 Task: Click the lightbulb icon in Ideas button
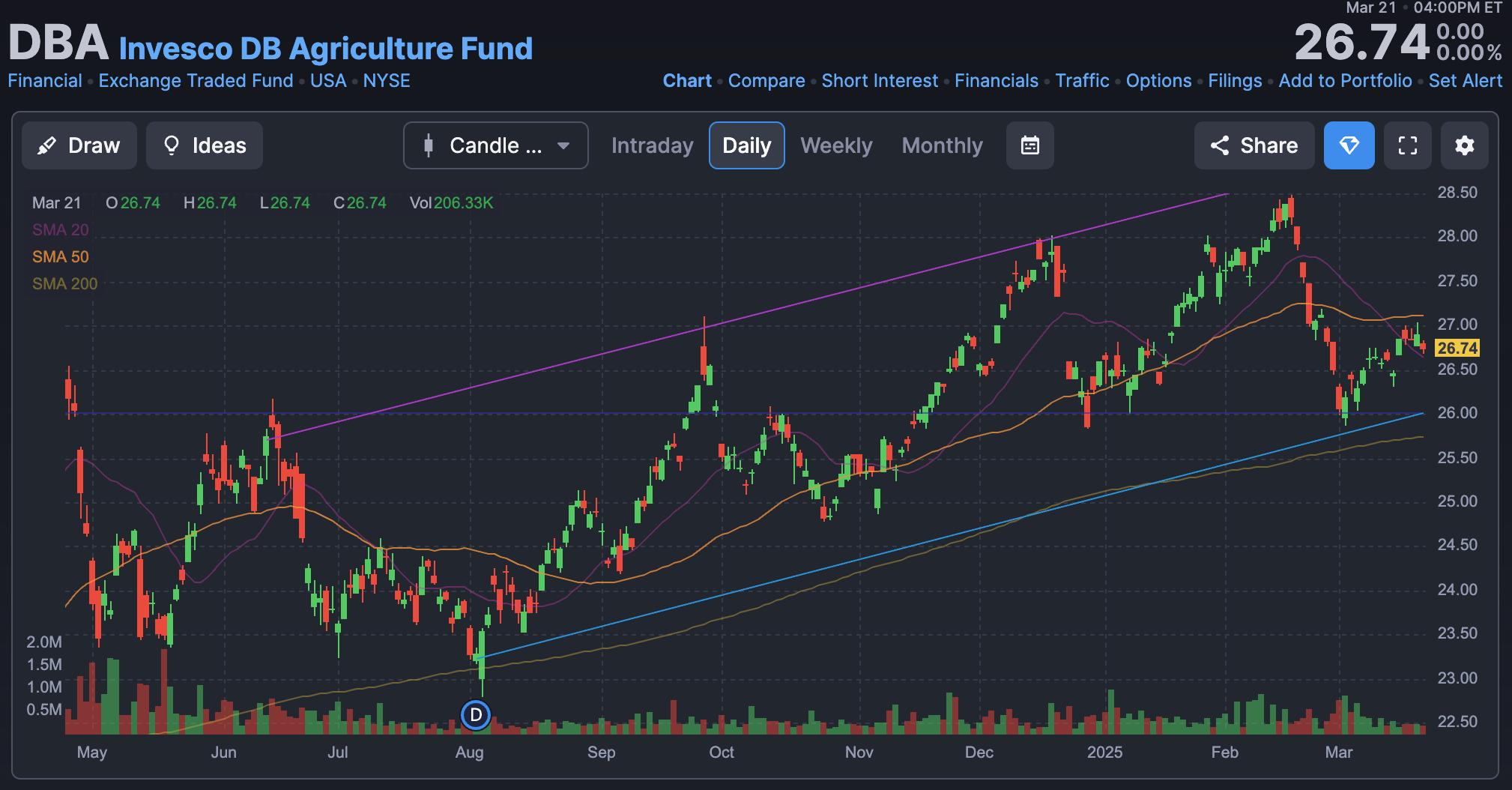tap(172, 145)
